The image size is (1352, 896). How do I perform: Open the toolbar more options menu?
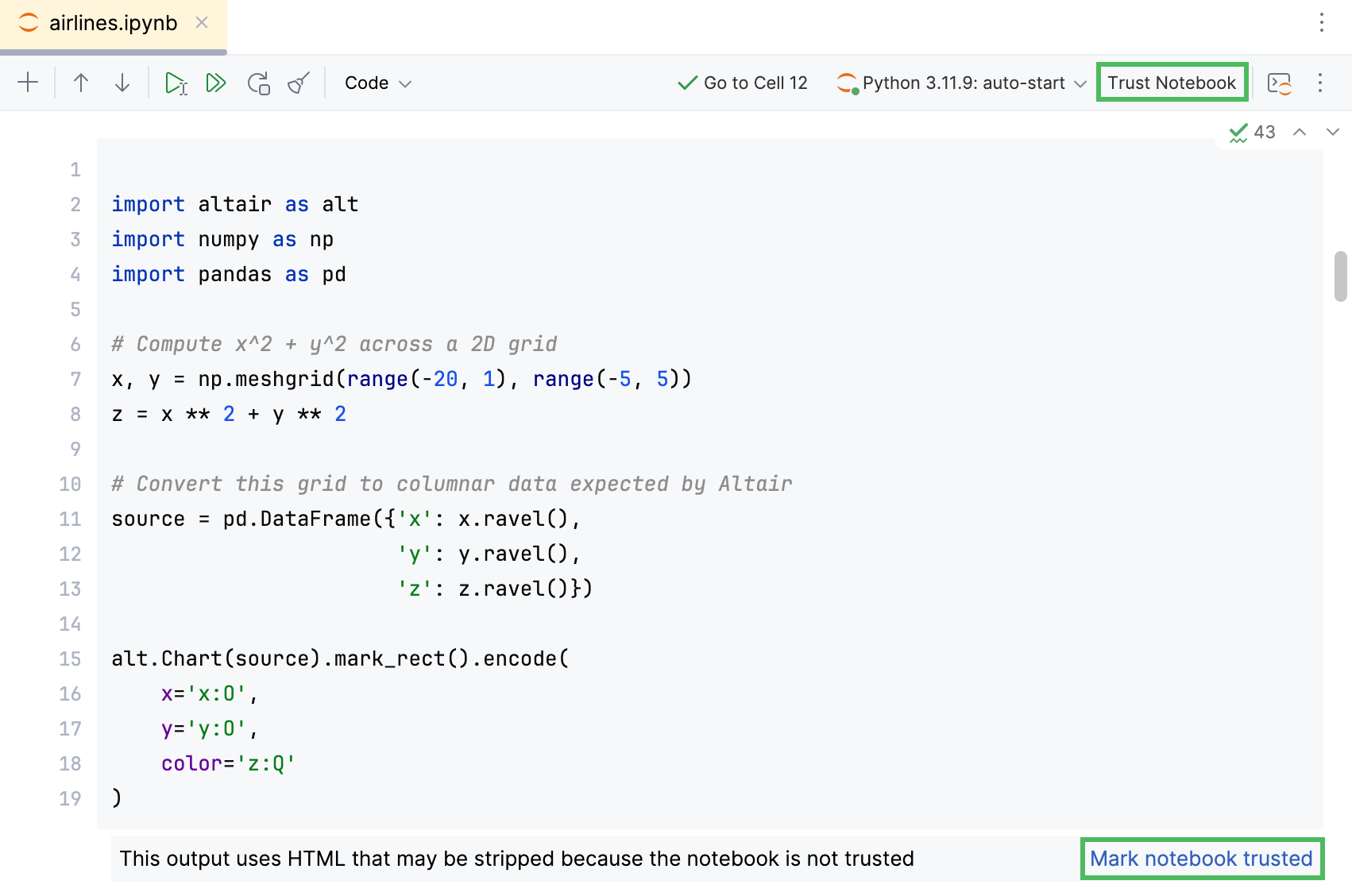[x=1319, y=82]
